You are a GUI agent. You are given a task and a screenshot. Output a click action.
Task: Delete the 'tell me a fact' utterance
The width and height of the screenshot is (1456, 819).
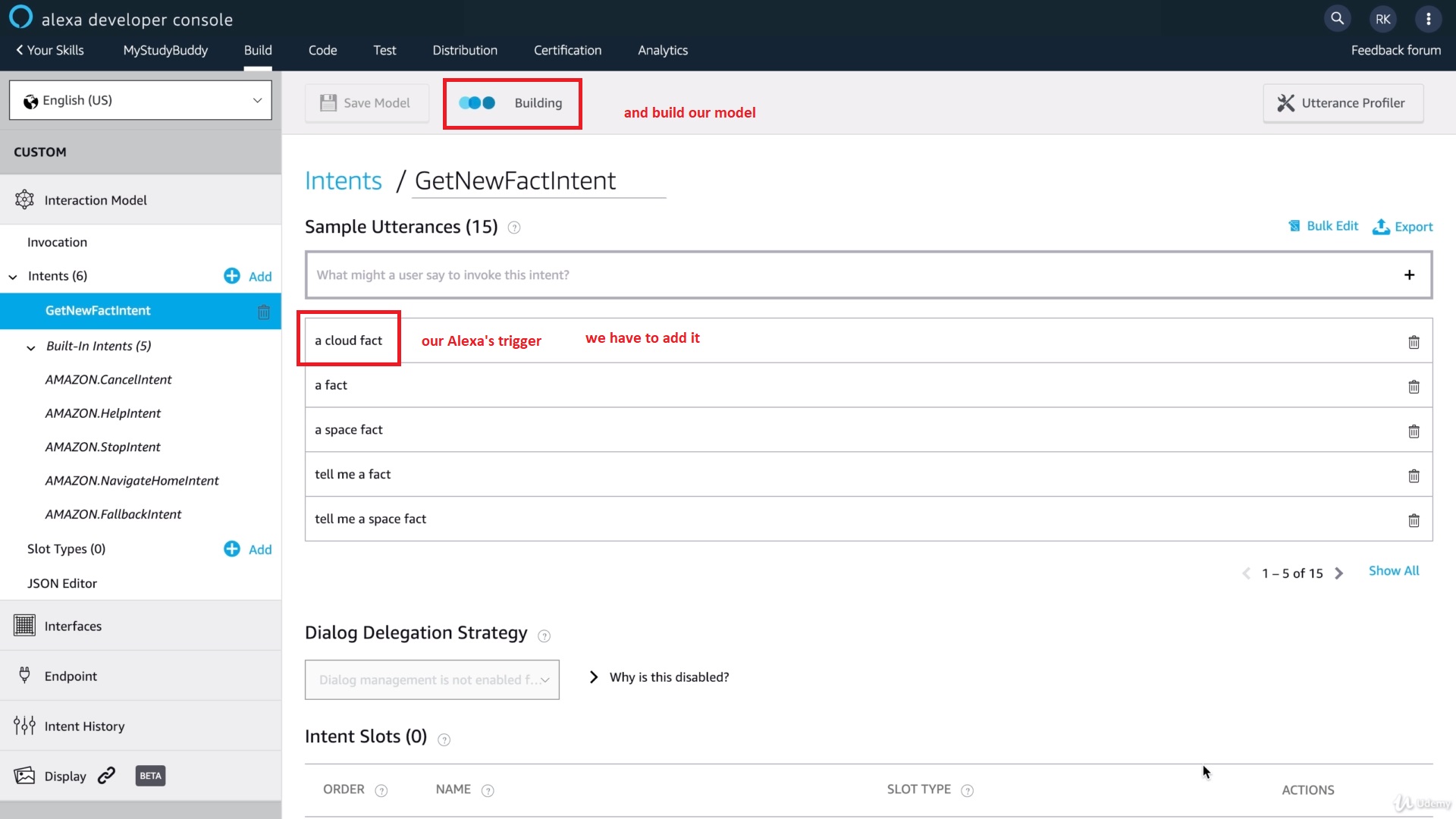[x=1414, y=476]
